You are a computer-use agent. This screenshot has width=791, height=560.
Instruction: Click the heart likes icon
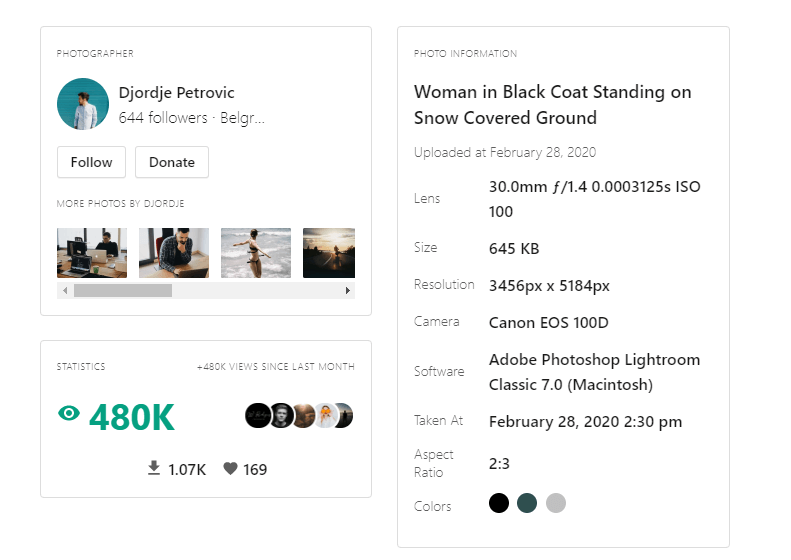(x=231, y=469)
